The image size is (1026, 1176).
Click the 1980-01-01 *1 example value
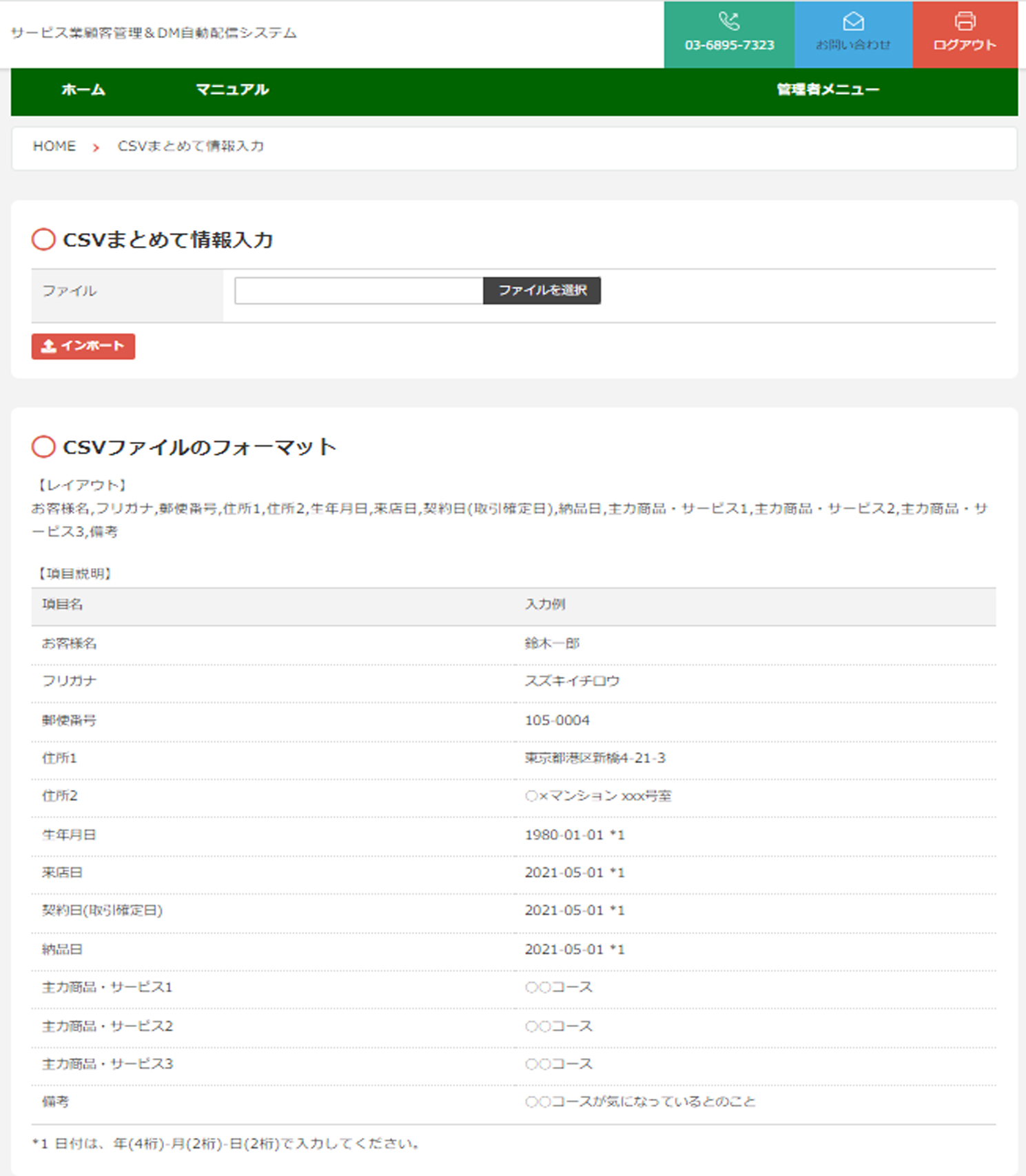[x=575, y=835]
